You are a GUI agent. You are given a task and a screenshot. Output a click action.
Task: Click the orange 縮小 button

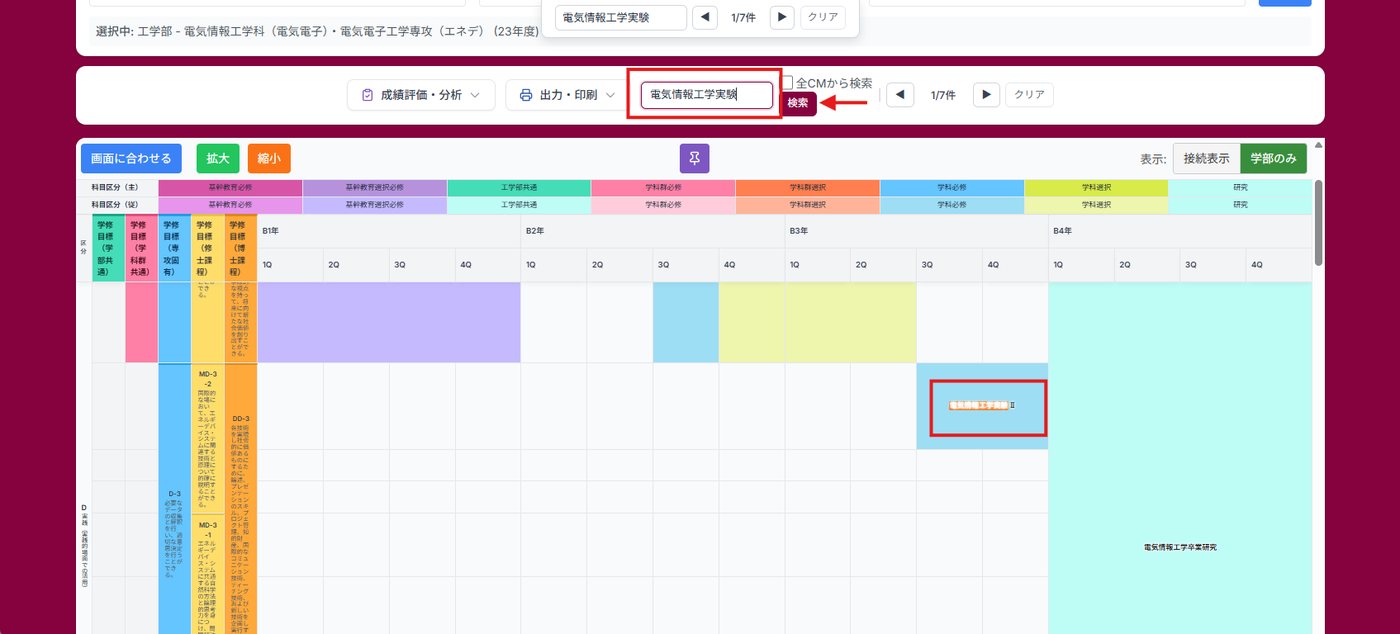tap(269, 158)
